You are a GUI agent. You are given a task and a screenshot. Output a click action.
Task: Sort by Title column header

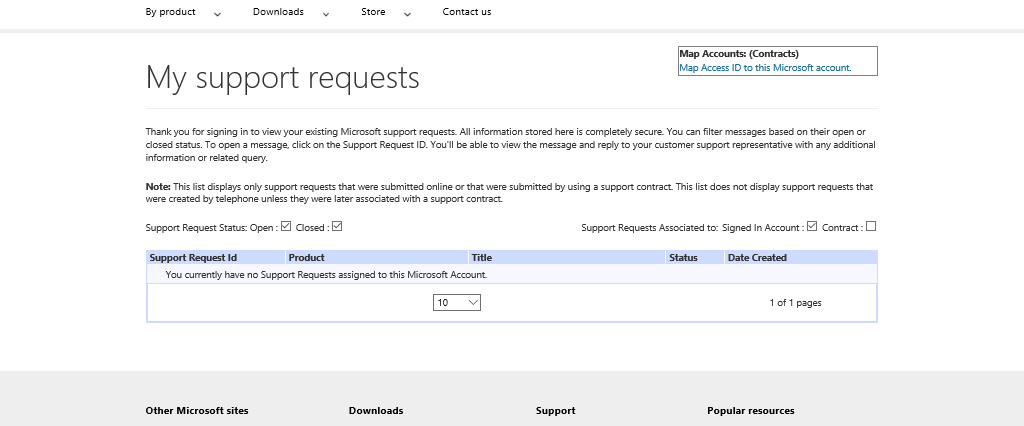tap(482, 258)
